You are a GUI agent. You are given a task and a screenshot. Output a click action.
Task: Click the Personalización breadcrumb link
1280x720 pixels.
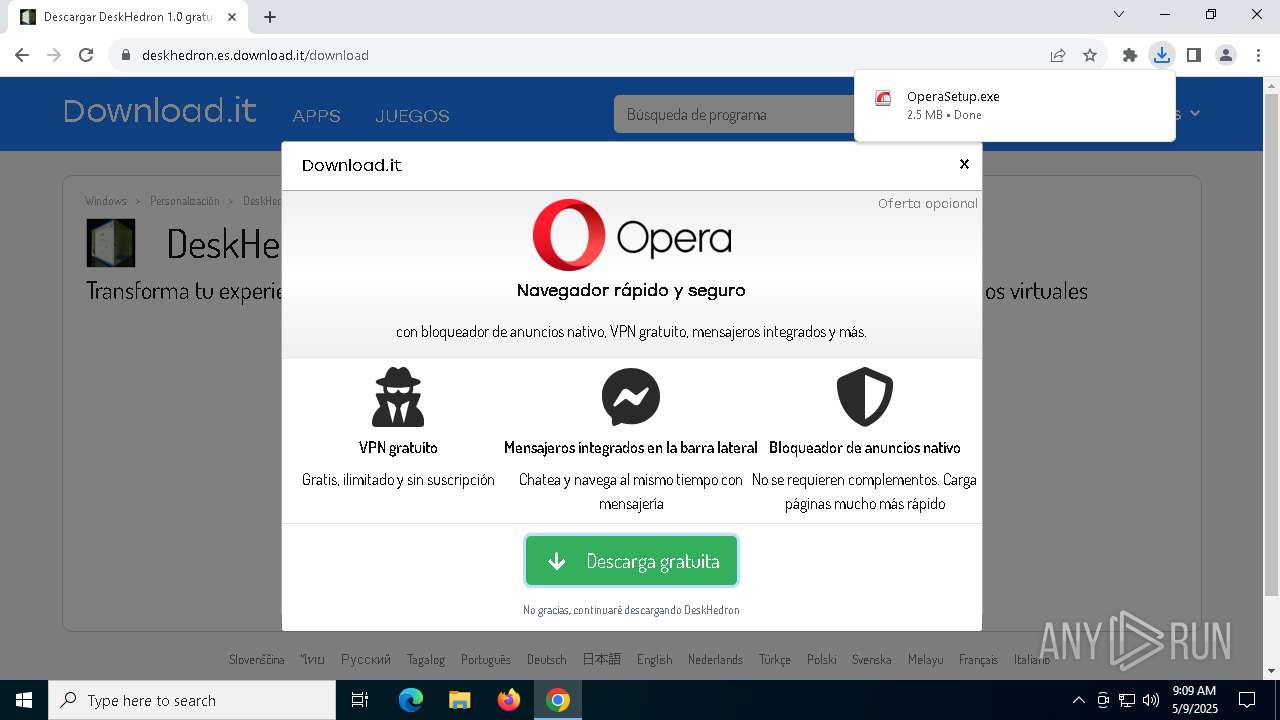click(x=184, y=201)
